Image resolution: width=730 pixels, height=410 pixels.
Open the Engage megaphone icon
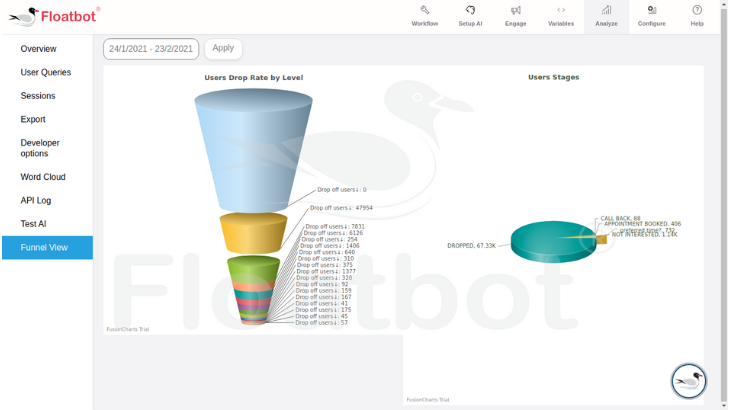point(515,10)
